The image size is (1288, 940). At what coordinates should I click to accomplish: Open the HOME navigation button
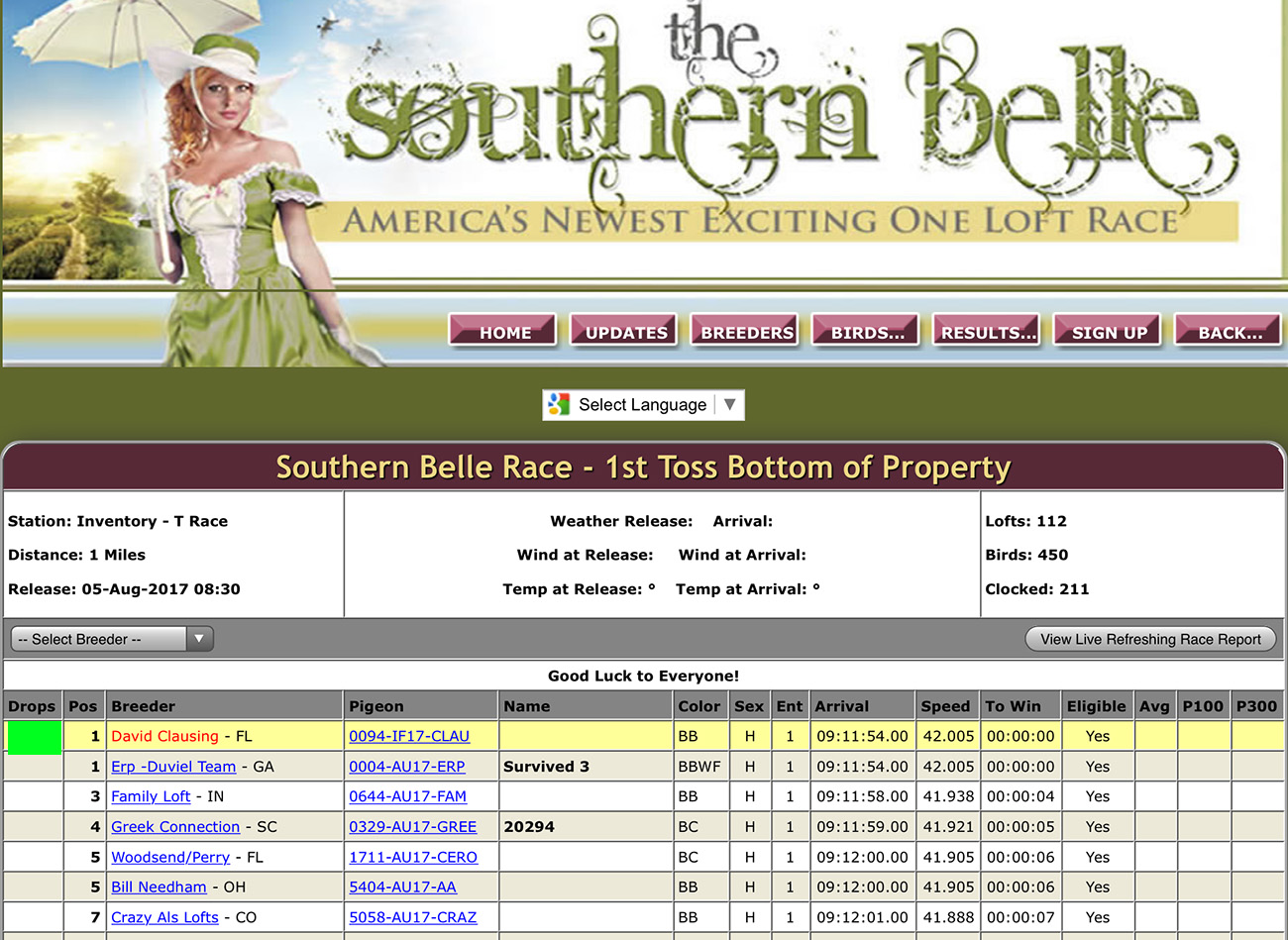[503, 331]
